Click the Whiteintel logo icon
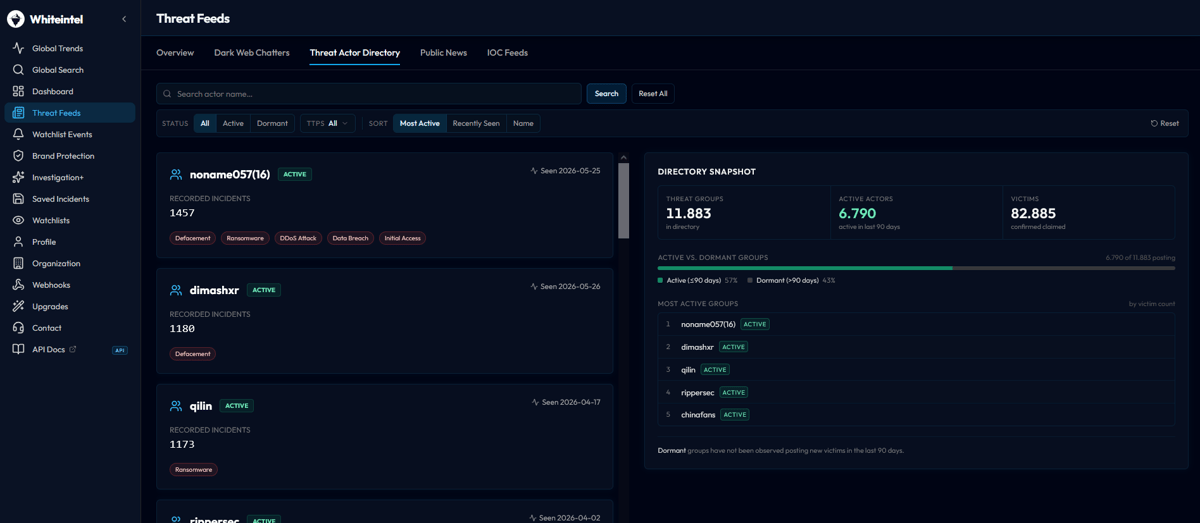 (x=16, y=19)
